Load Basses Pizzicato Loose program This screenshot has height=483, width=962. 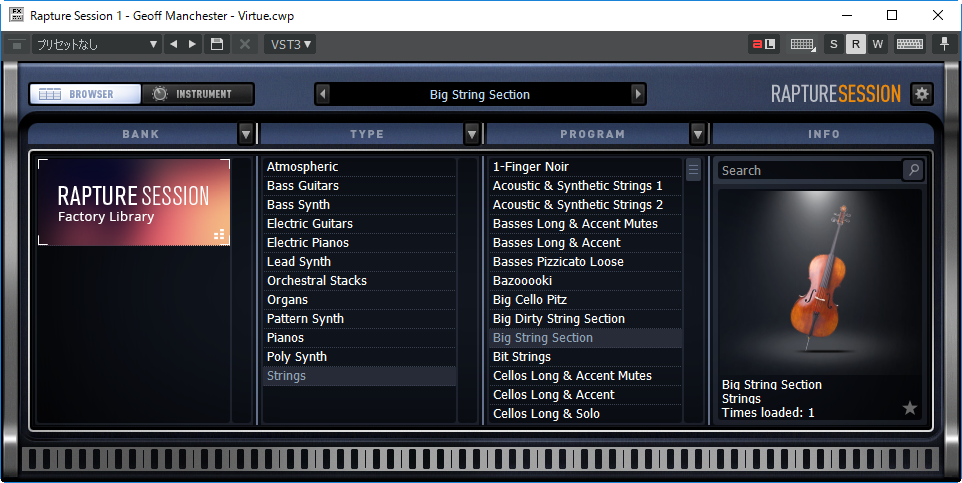(x=586, y=261)
